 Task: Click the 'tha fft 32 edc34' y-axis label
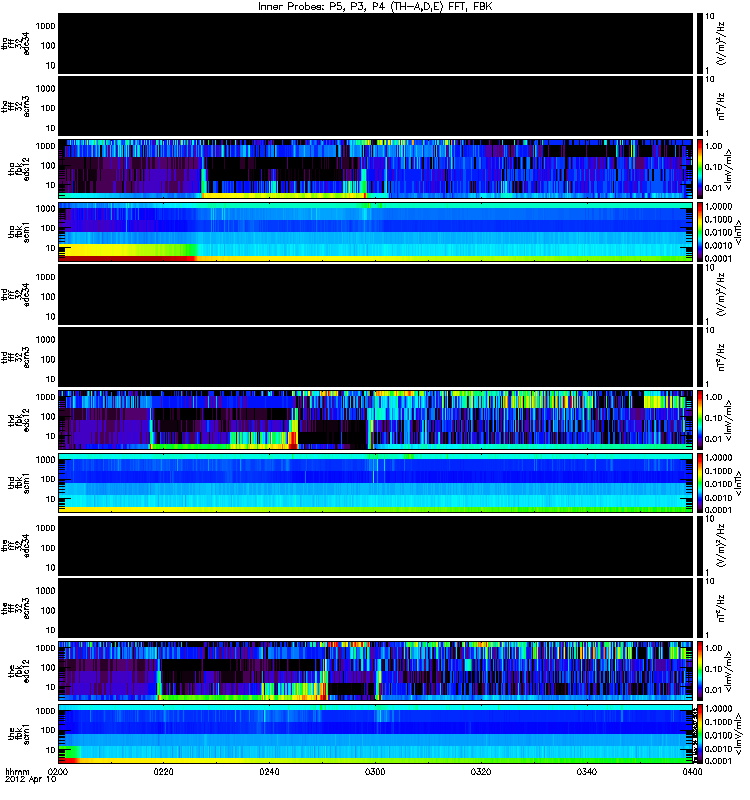(x=15, y=44)
